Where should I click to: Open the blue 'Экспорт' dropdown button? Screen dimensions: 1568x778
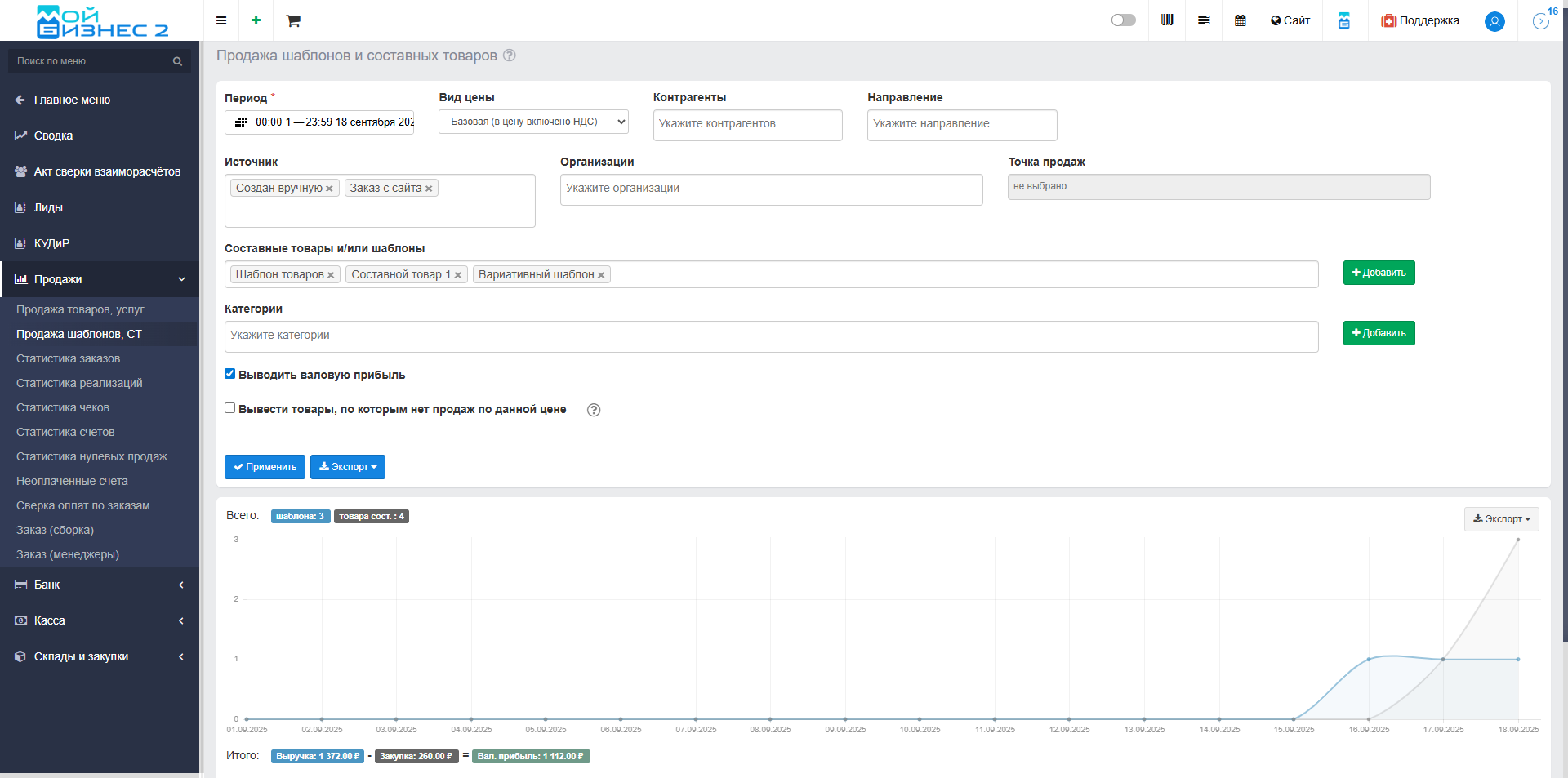[x=348, y=467]
